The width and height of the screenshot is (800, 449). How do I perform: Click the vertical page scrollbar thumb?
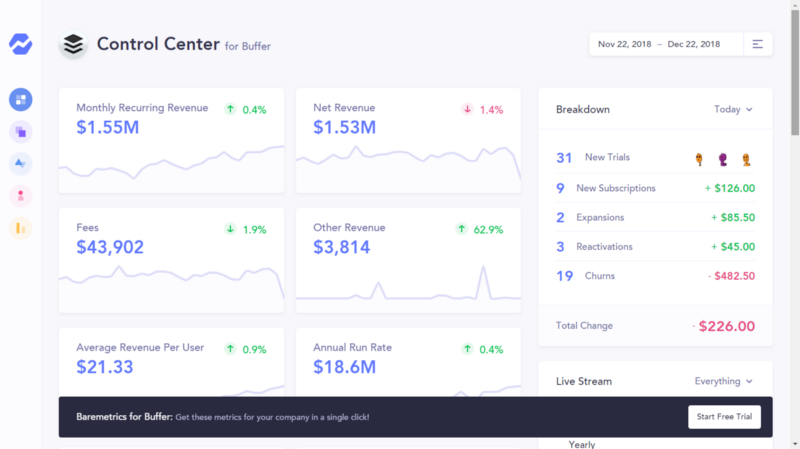pyautogui.click(x=795, y=71)
